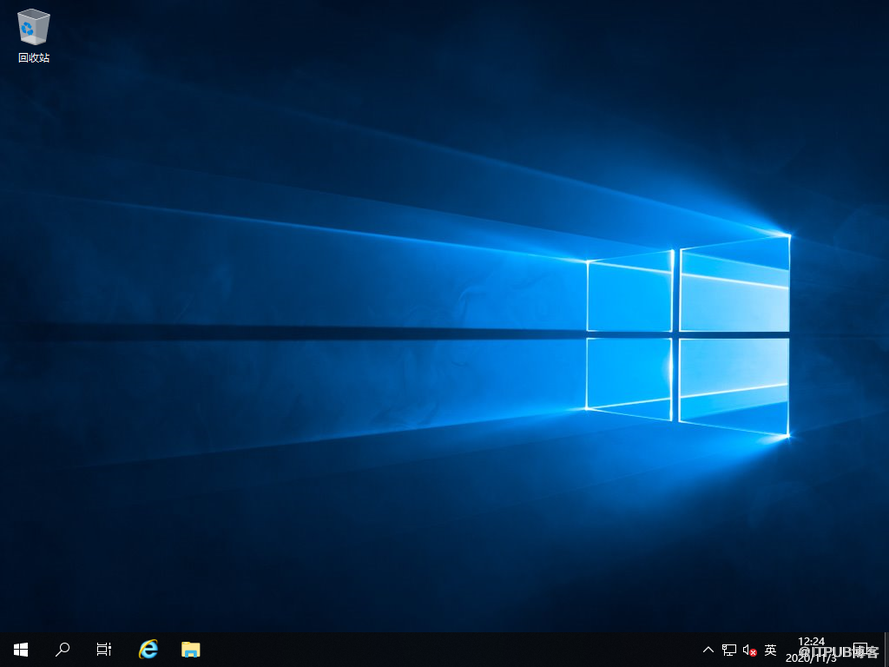Click the empty middle area of the taskbar
The height and width of the screenshot is (667, 889).
pos(450,650)
